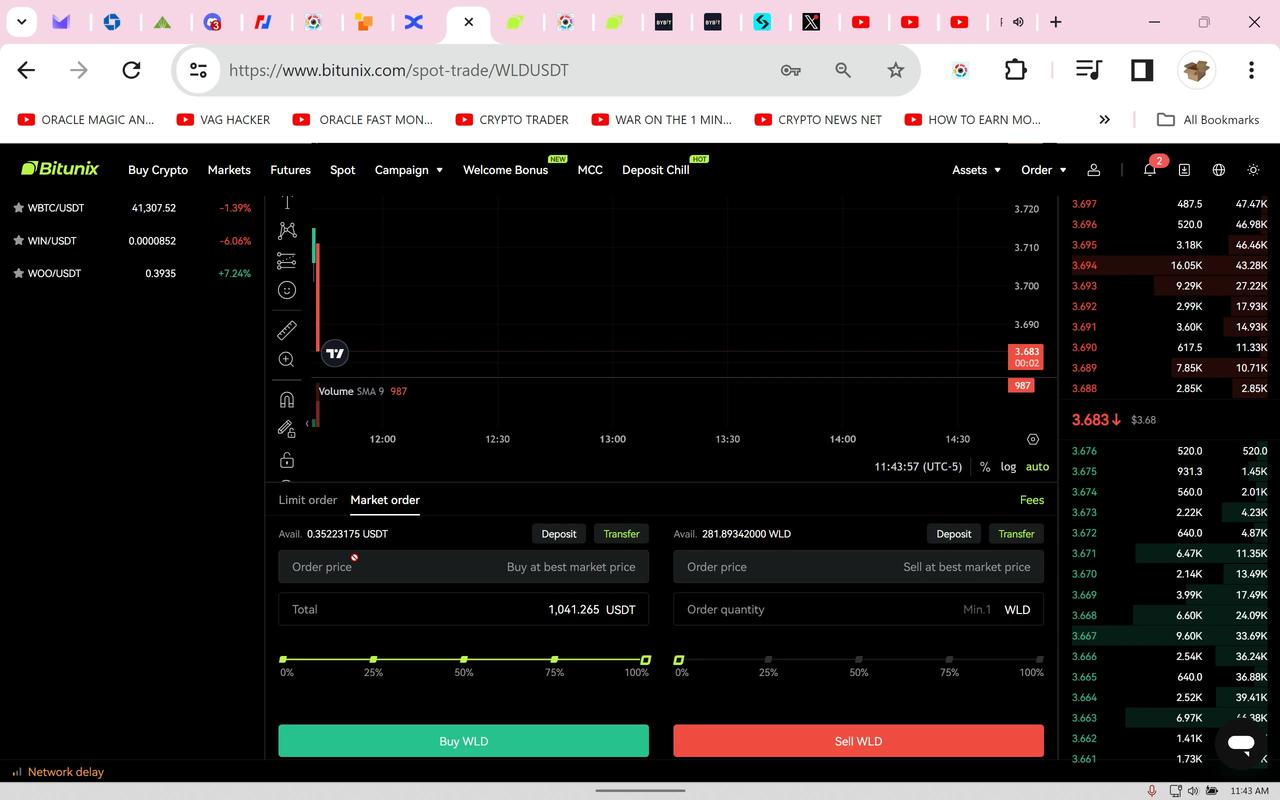
Task: Select the Market order tab
Action: (x=385, y=500)
